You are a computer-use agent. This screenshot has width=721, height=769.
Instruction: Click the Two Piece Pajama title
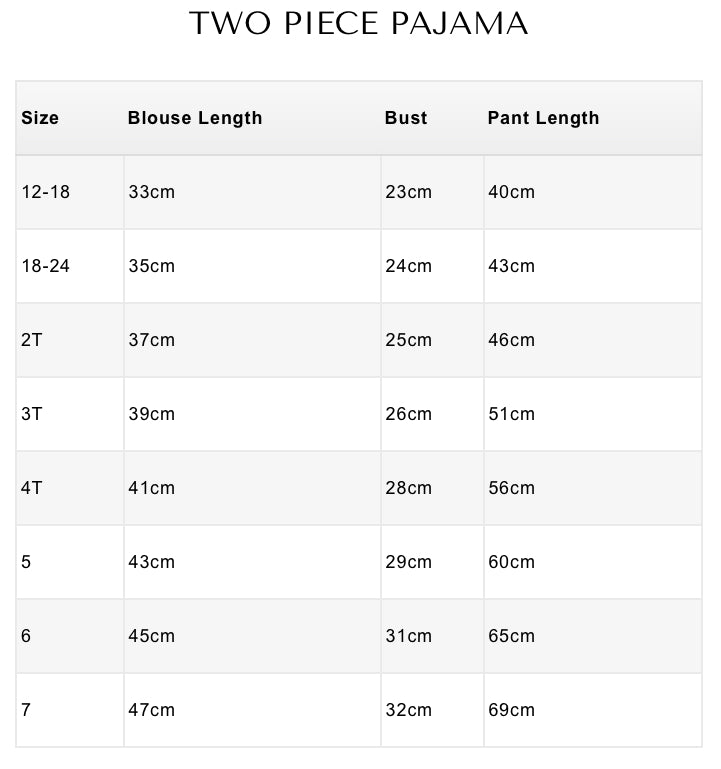point(359,24)
